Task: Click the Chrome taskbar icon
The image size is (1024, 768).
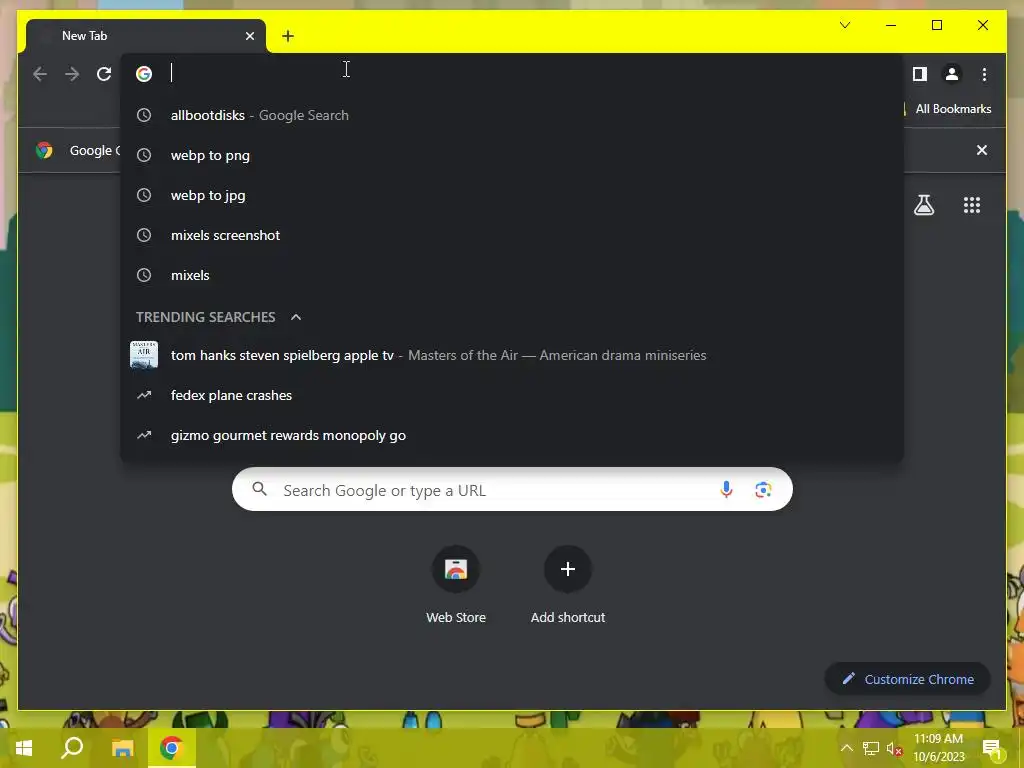Action: click(172, 748)
